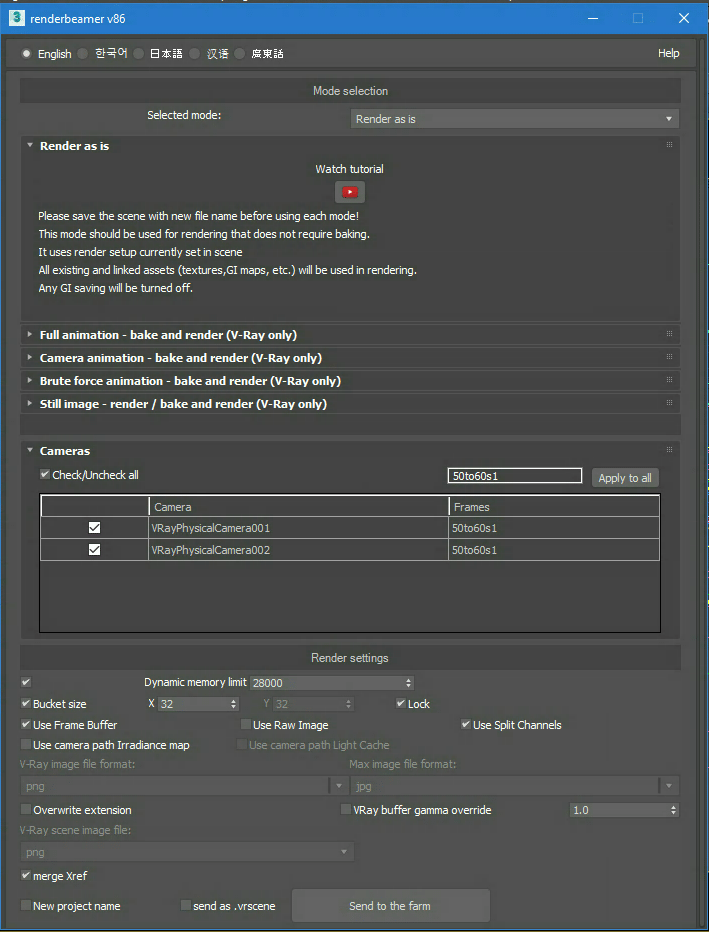Click the Apply to all button

pos(625,478)
